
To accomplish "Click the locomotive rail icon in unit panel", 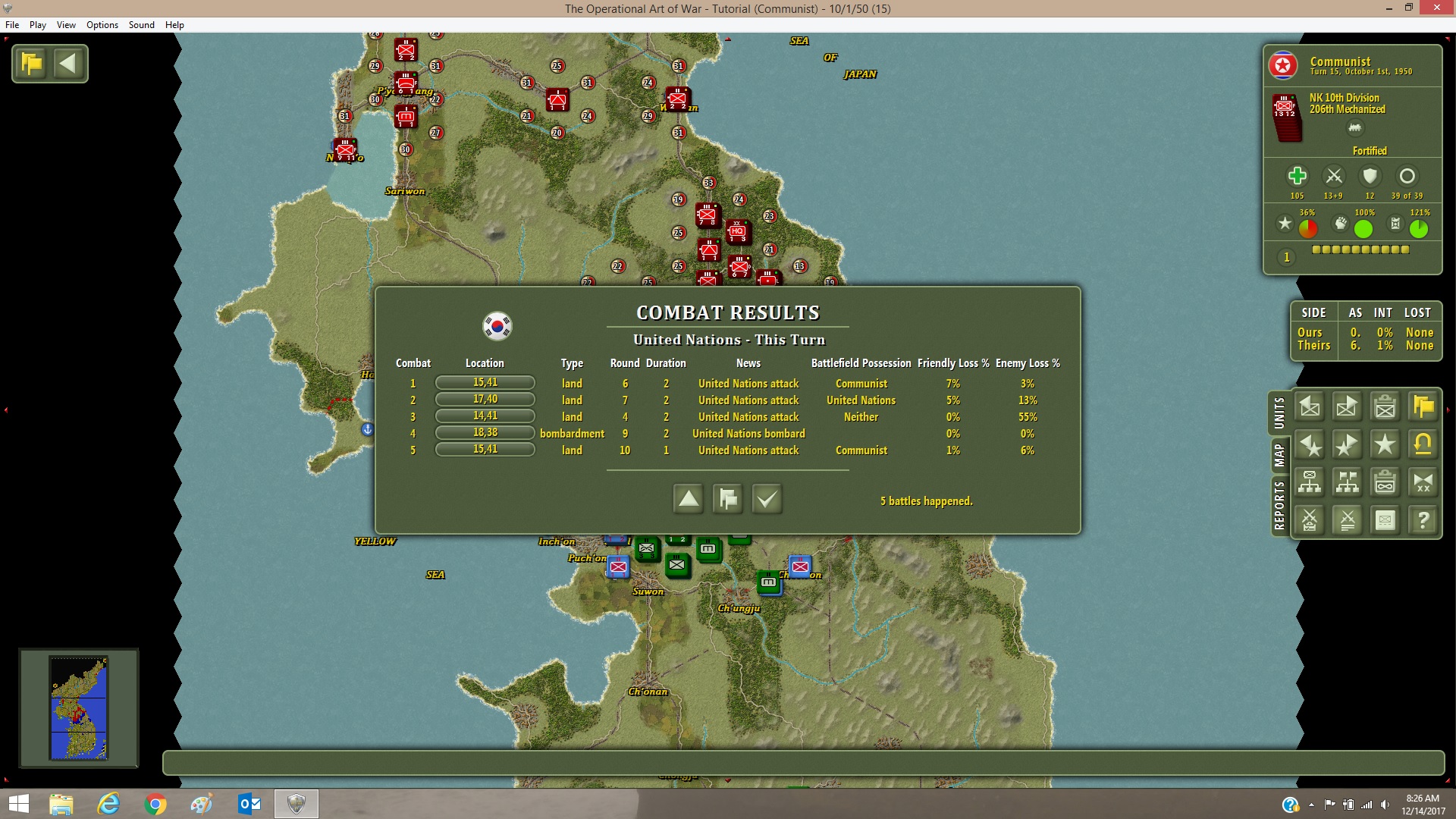I will tap(1354, 128).
